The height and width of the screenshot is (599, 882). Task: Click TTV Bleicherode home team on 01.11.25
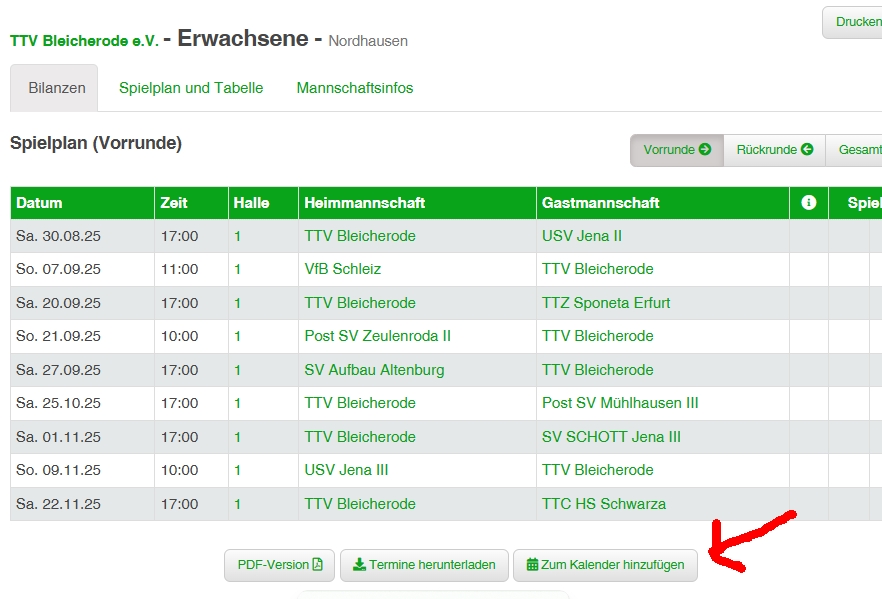[360, 436]
